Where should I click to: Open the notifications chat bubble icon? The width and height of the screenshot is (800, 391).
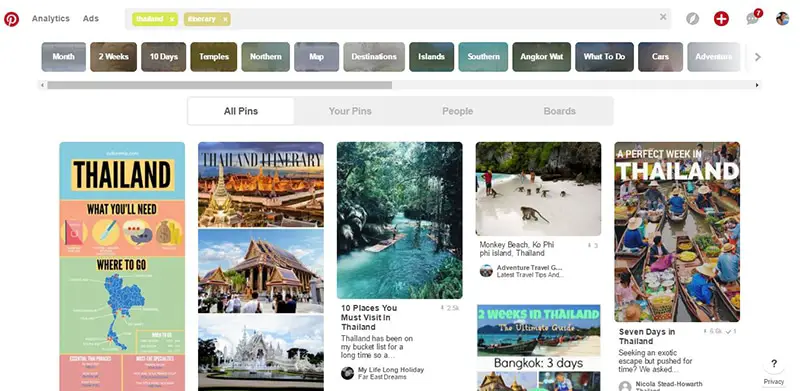(753, 18)
